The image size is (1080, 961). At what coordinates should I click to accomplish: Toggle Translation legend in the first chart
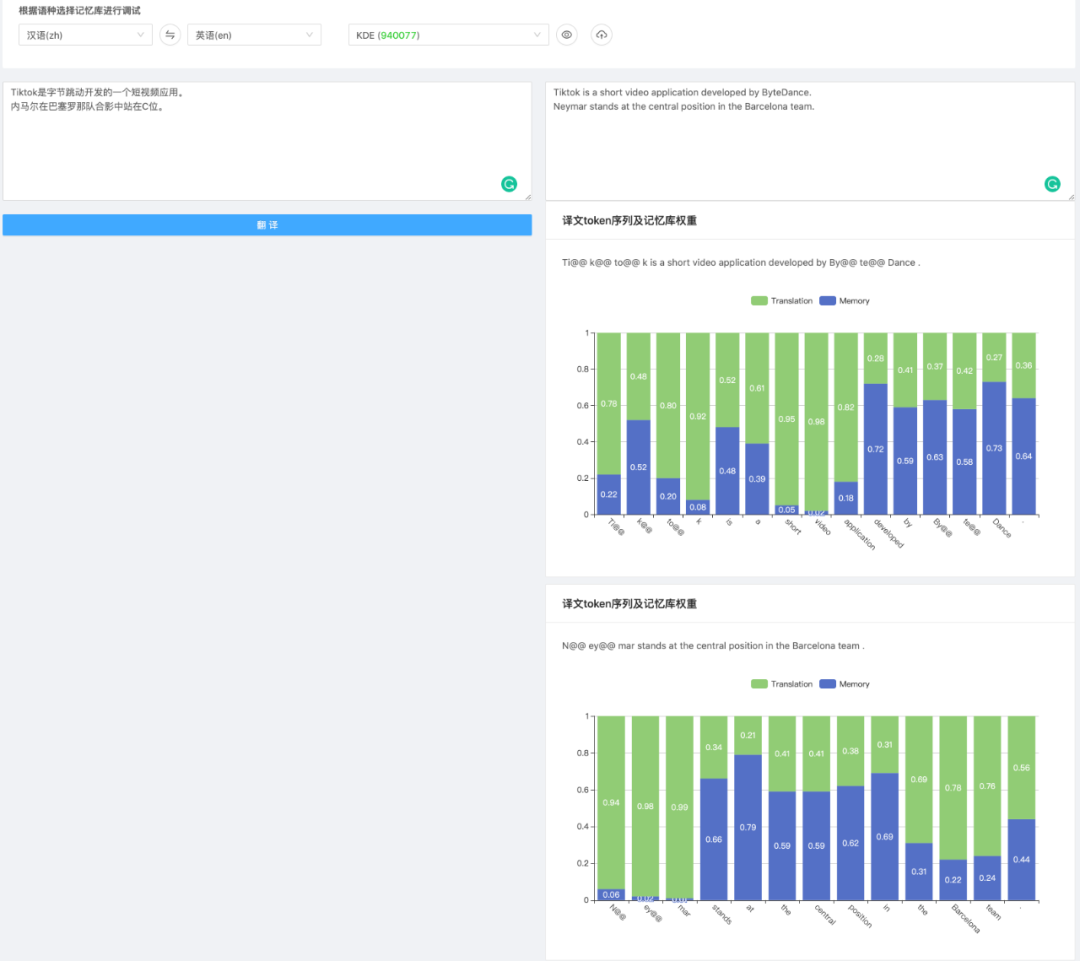(x=782, y=301)
